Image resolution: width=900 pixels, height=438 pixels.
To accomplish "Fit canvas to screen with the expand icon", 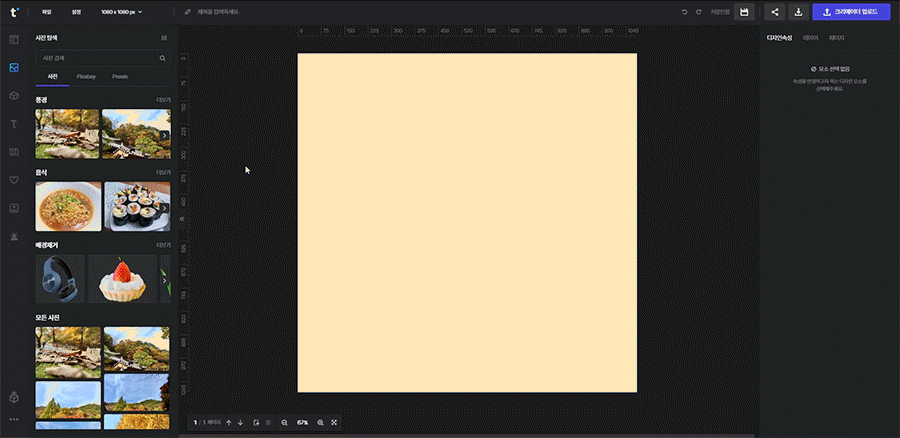I will 334,423.
